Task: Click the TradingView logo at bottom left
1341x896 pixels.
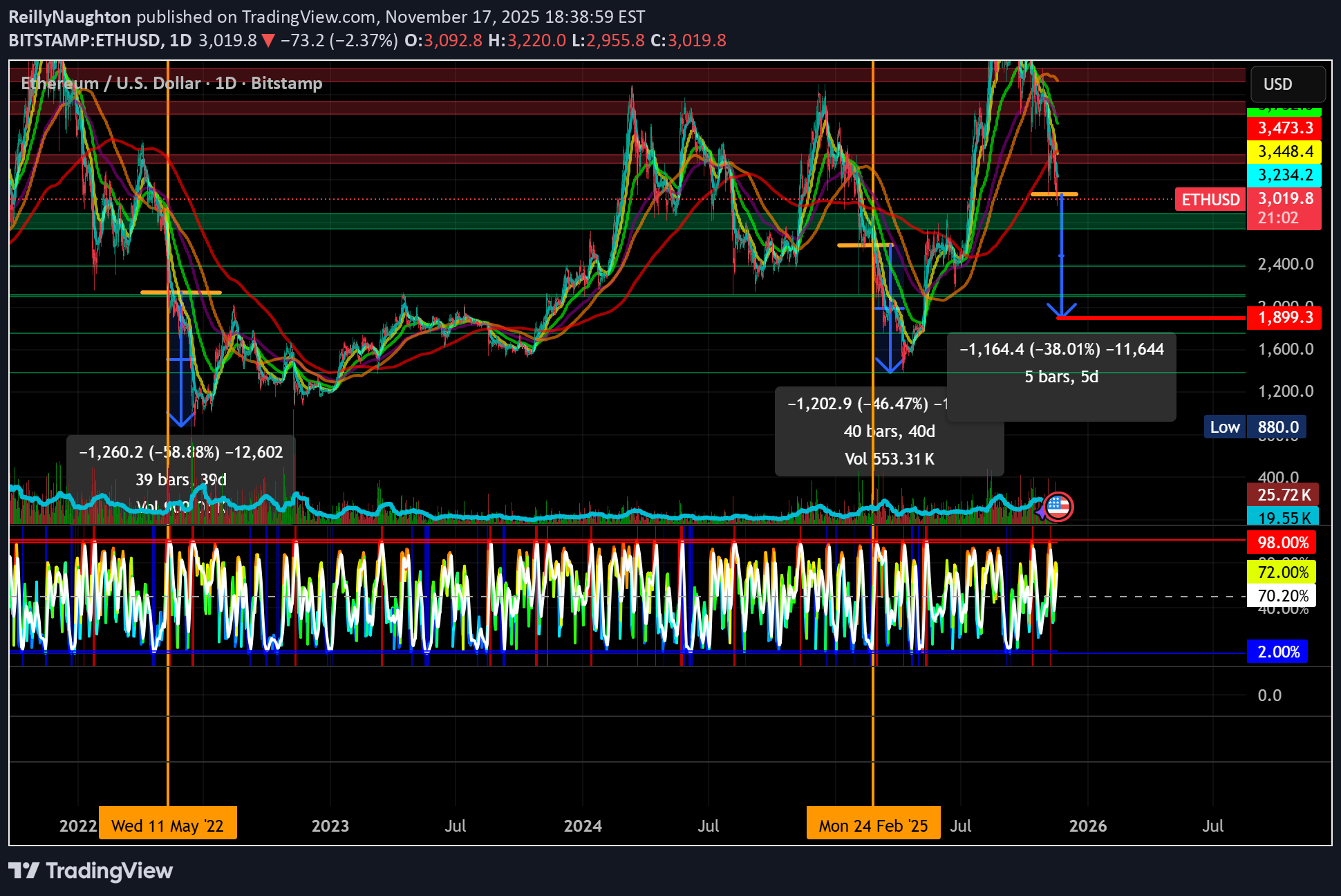Action: [x=91, y=870]
